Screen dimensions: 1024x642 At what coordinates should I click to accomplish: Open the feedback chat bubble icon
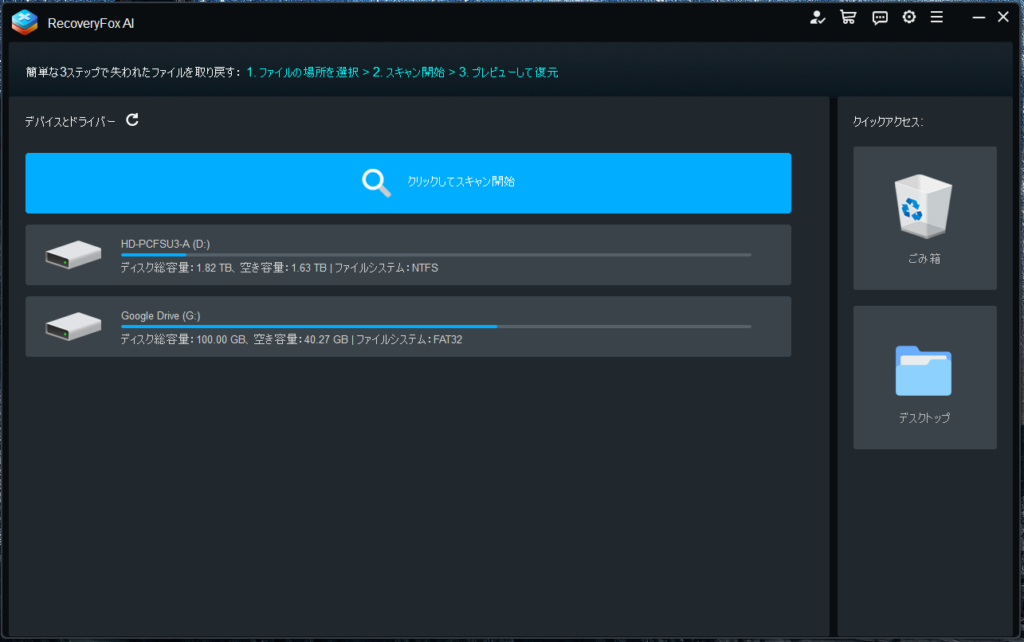(x=879, y=17)
